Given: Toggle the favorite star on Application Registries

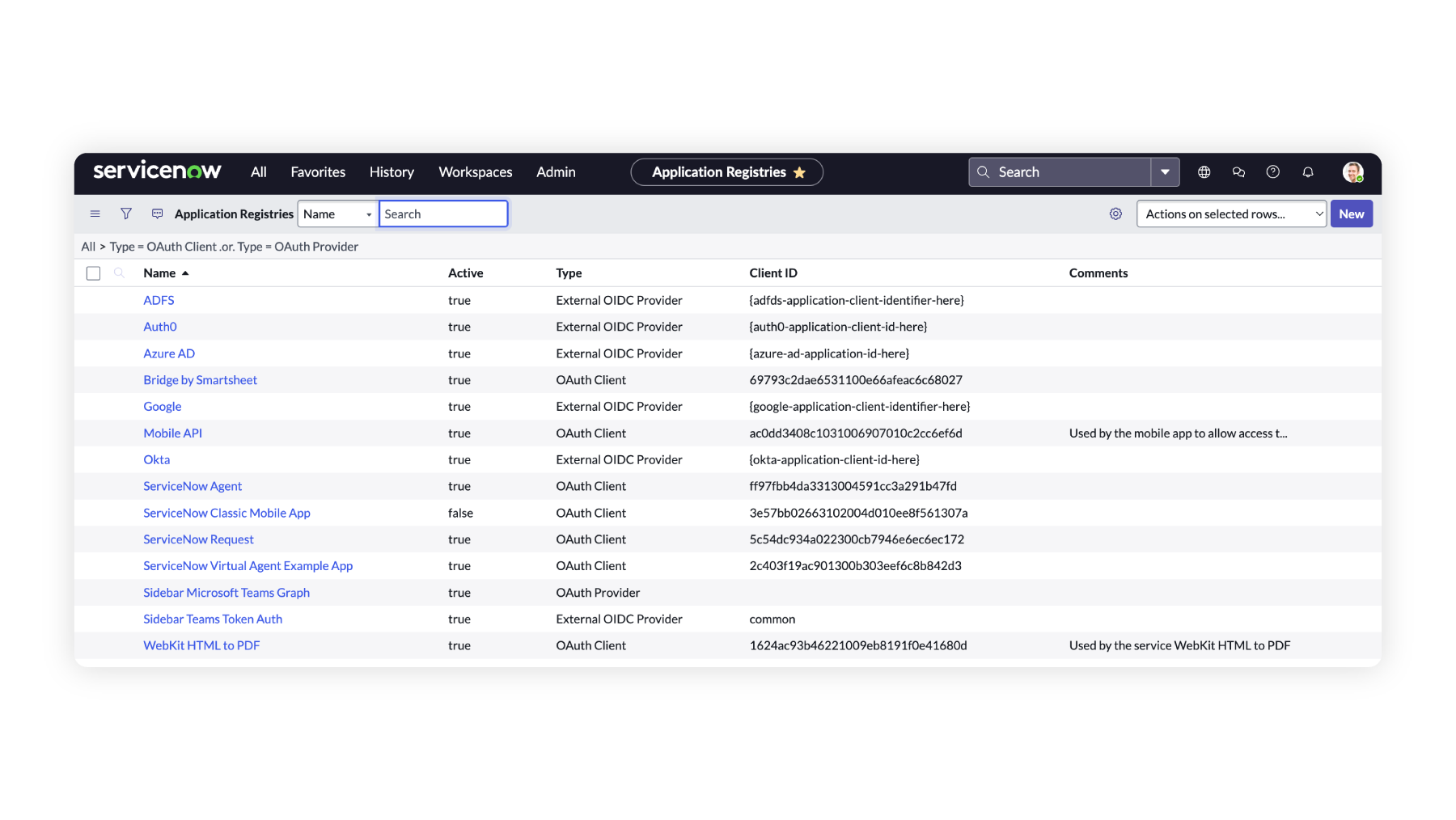Looking at the screenshot, I should point(799,173).
